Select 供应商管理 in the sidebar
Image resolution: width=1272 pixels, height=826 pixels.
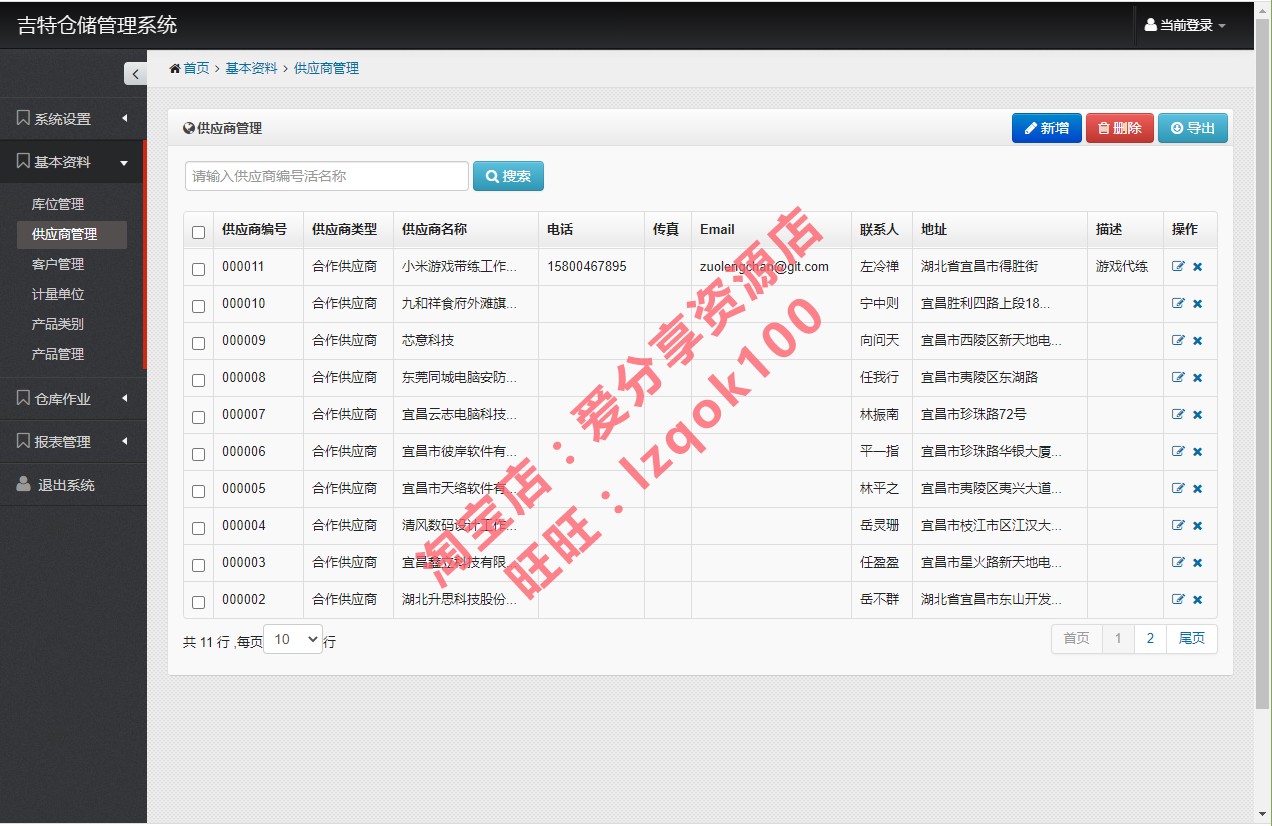click(72, 234)
